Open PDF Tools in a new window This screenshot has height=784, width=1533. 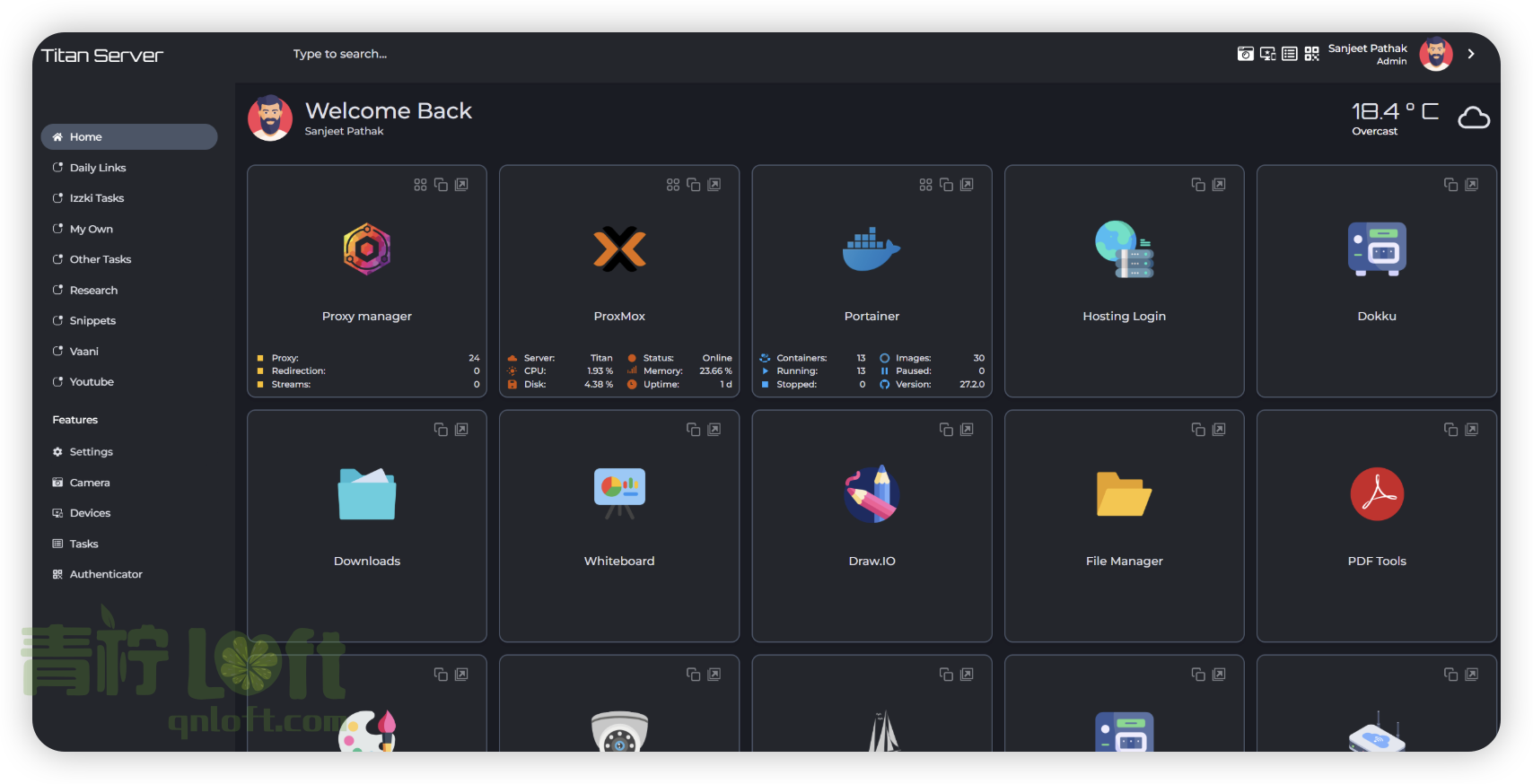click(x=1472, y=430)
